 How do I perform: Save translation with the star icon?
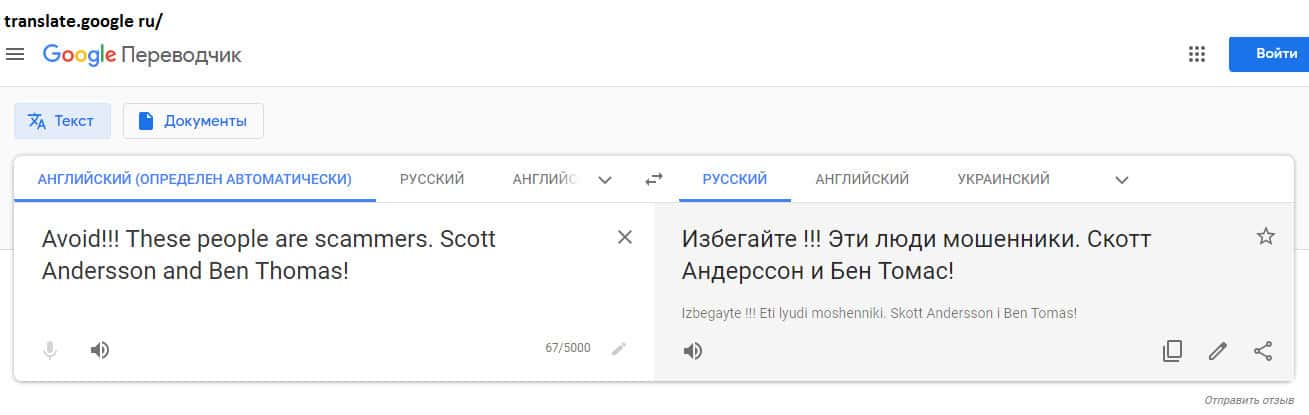coord(1265,237)
